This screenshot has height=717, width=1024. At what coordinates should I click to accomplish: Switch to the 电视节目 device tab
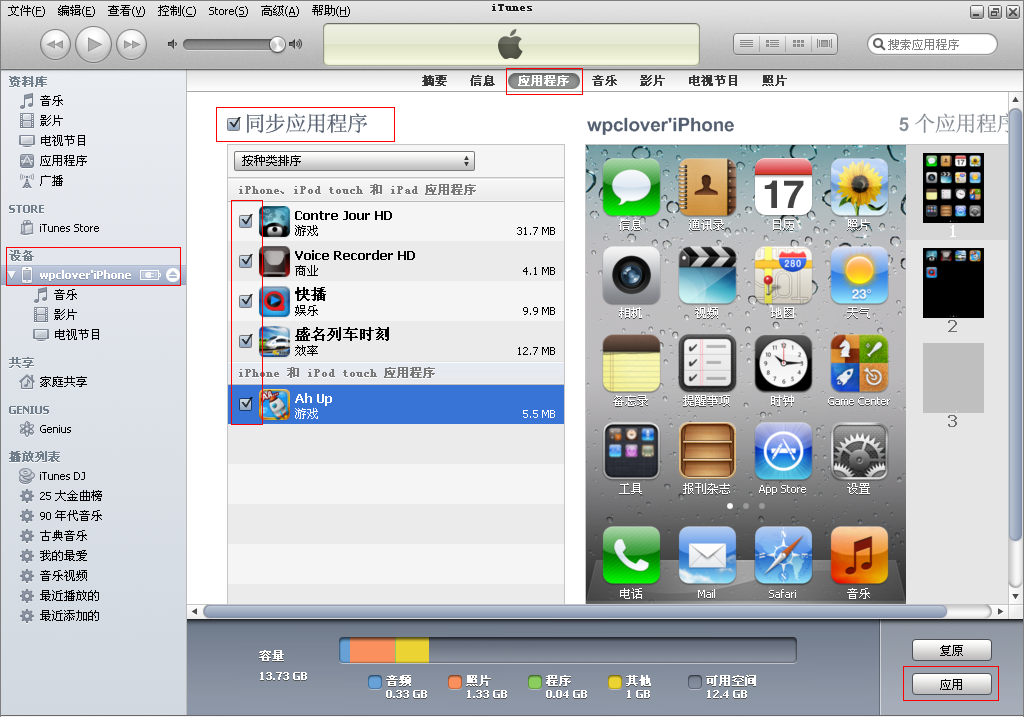coord(713,81)
